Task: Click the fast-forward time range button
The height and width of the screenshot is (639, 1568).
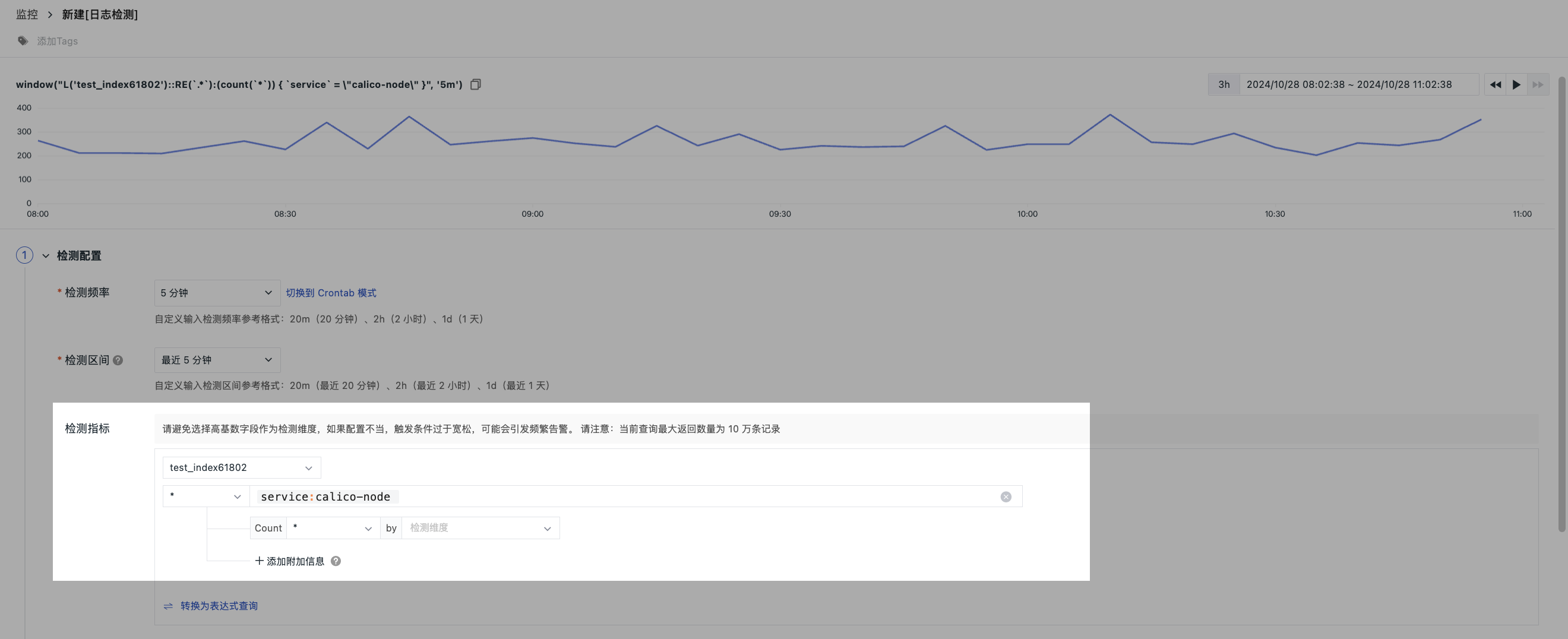Action: point(1537,84)
